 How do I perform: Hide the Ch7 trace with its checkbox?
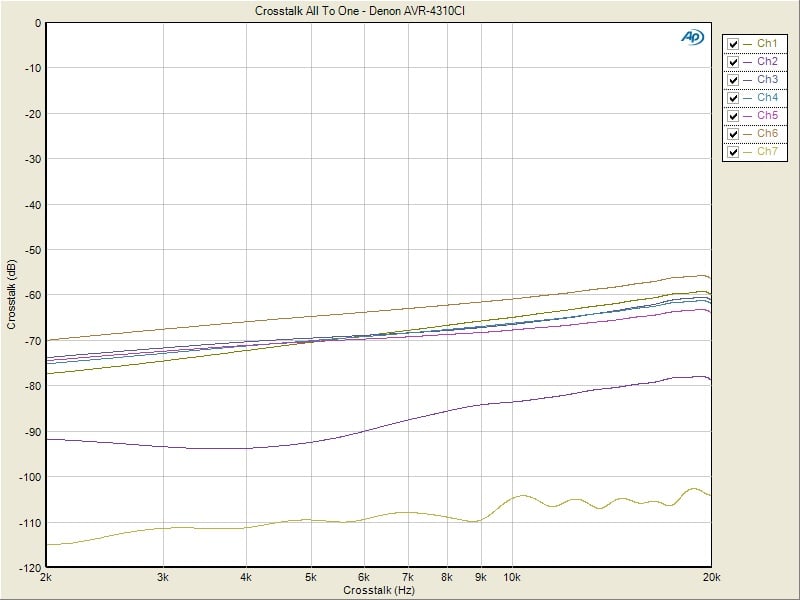tap(733, 152)
